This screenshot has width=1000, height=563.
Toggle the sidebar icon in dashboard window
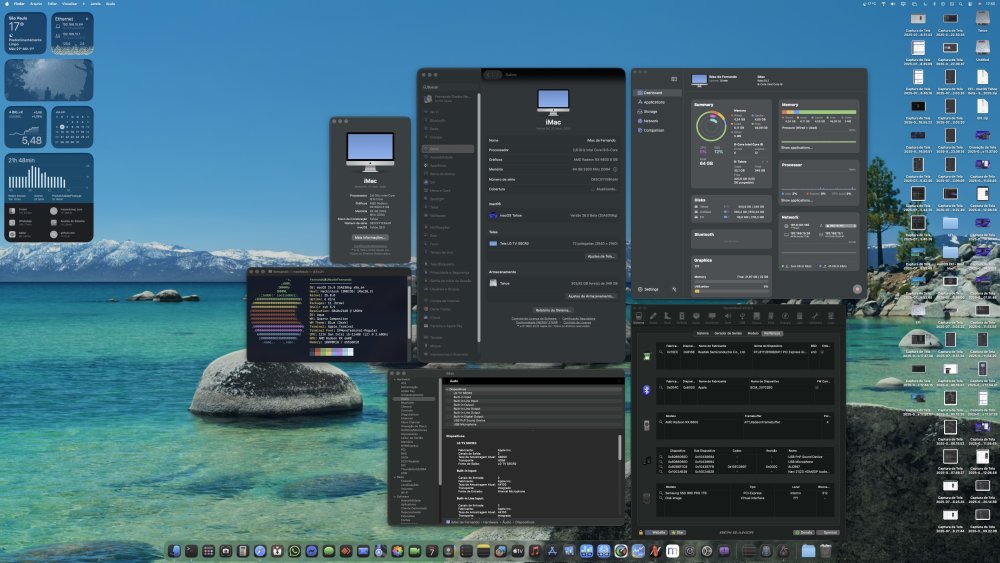(674, 79)
